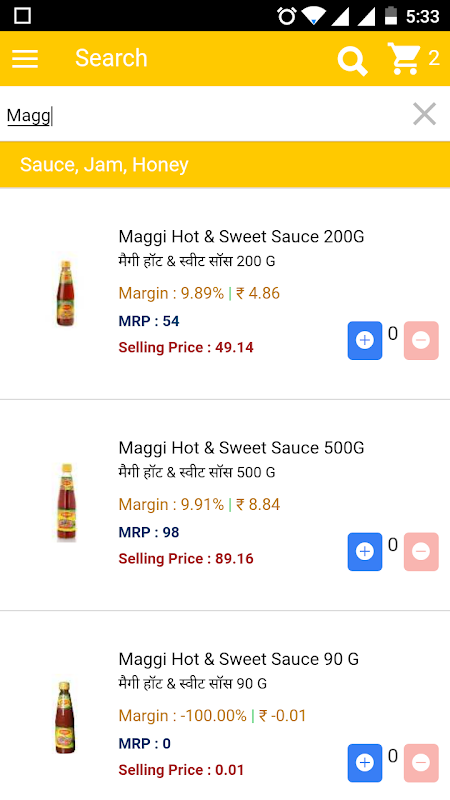Remove one Maggi Hot & Sweet Sauce 500G
The height and width of the screenshot is (800, 450).
(x=421, y=552)
